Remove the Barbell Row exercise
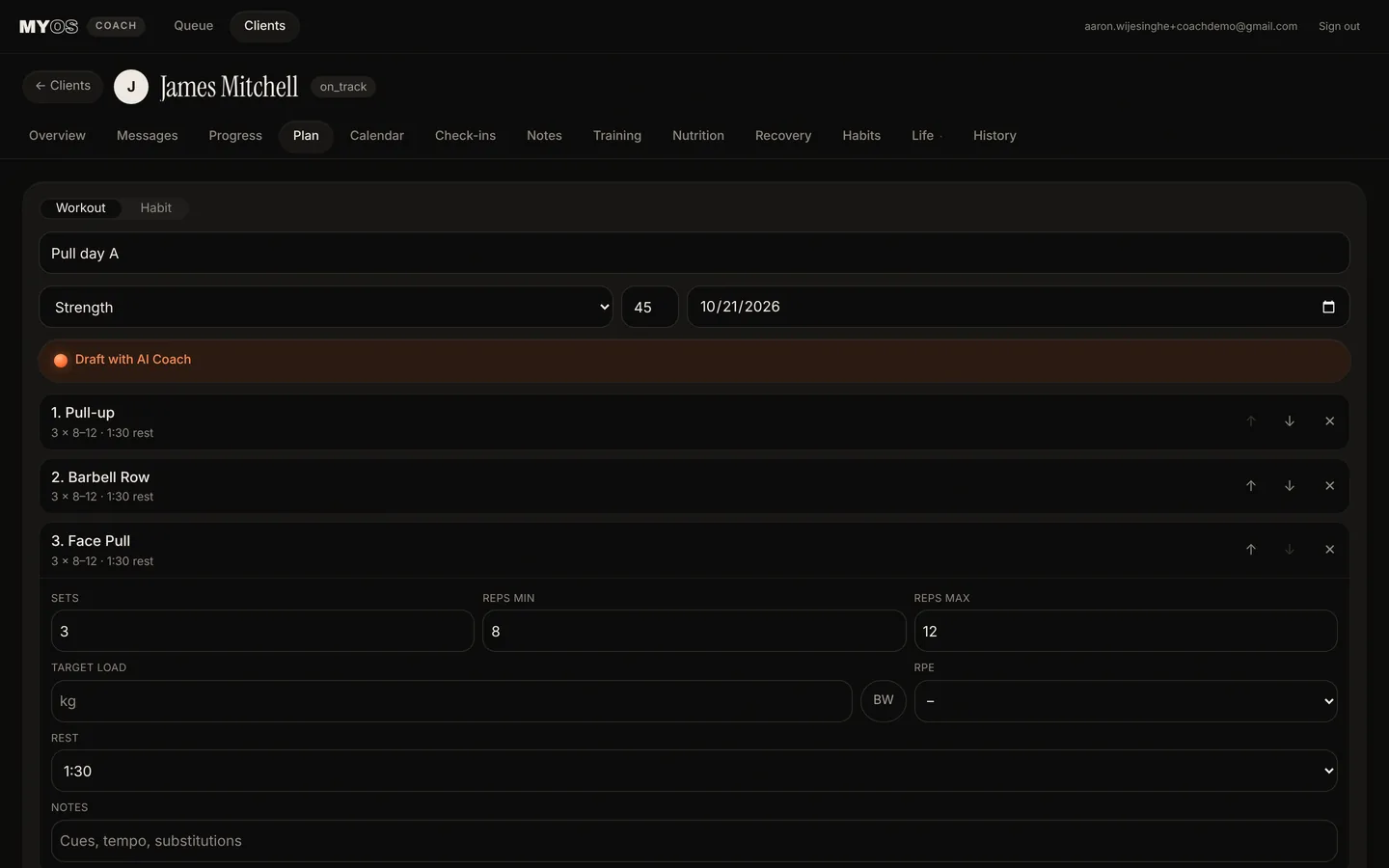The width and height of the screenshot is (1389, 868). point(1330,486)
